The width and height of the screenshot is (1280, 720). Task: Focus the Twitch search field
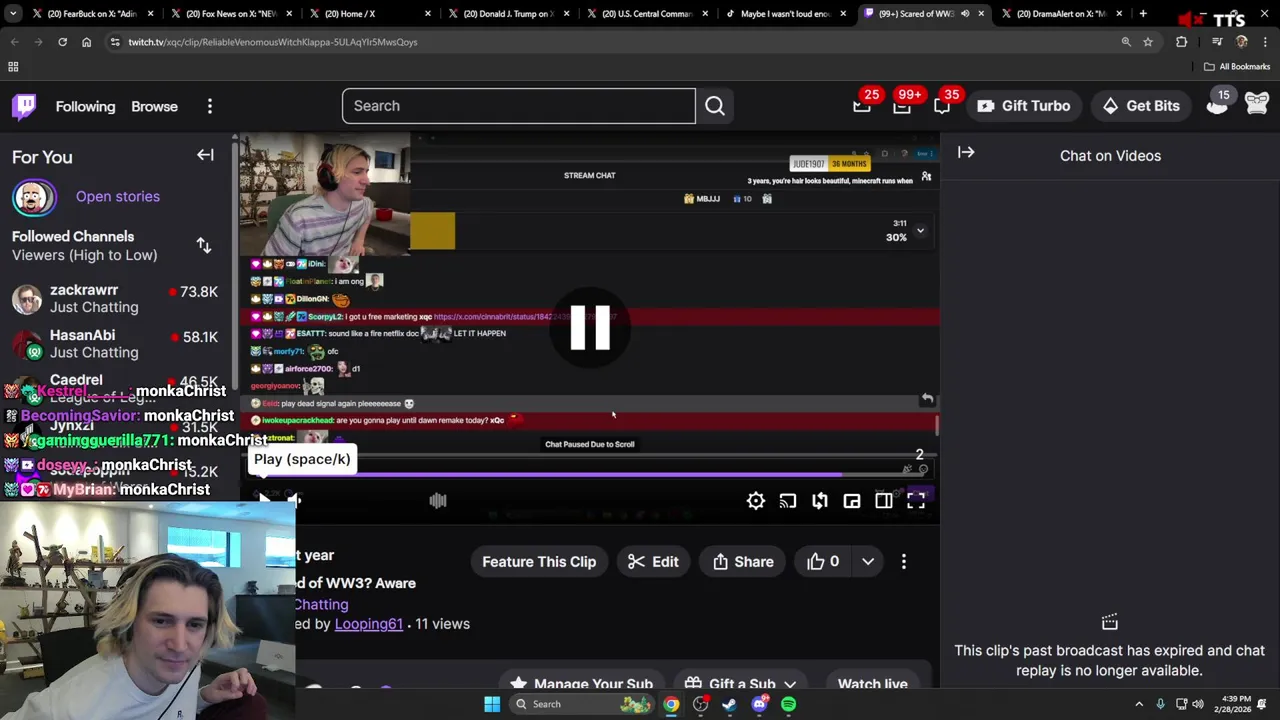(x=518, y=106)
